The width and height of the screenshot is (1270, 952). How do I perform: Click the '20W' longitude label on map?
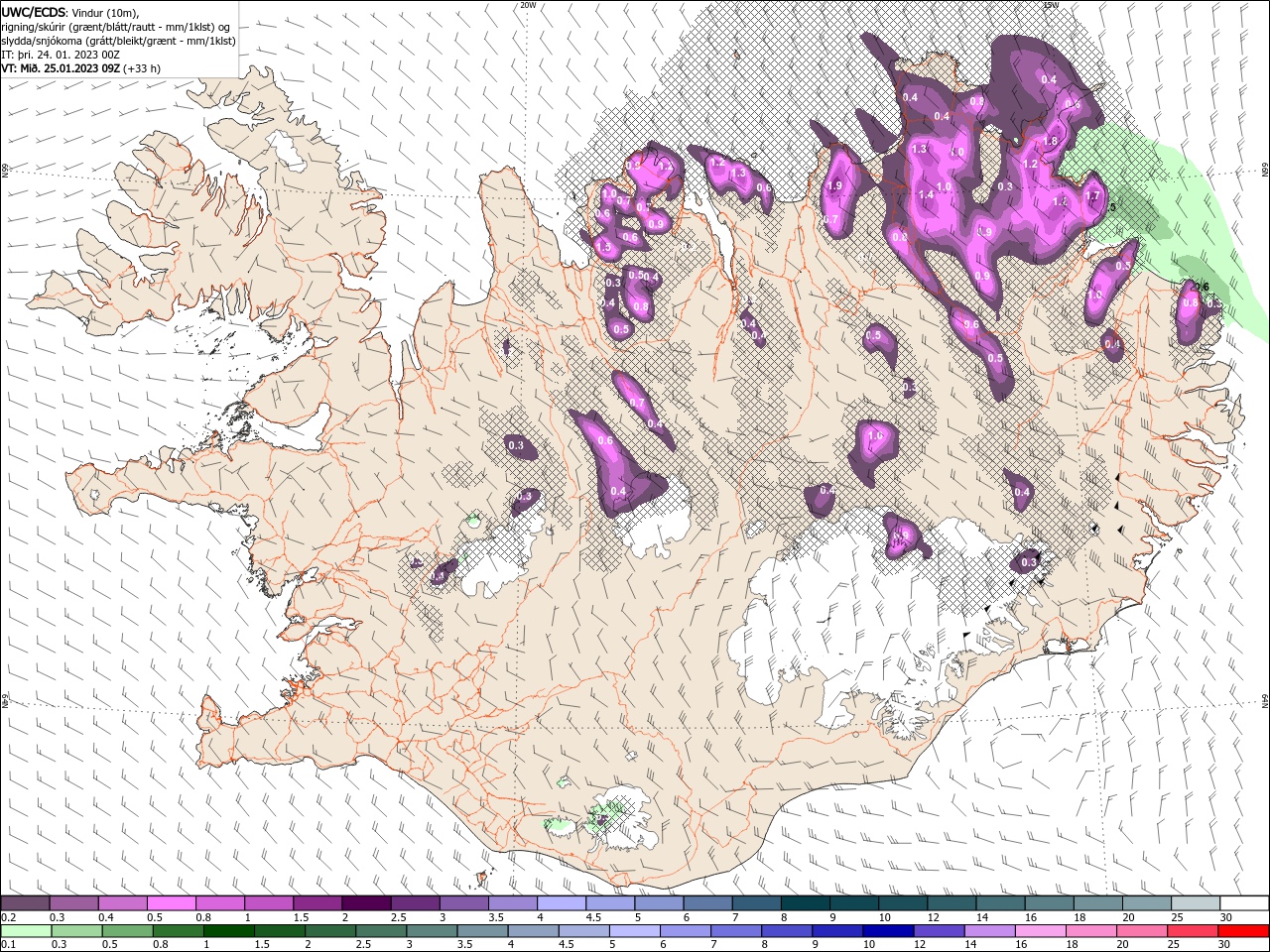(528, 5)
